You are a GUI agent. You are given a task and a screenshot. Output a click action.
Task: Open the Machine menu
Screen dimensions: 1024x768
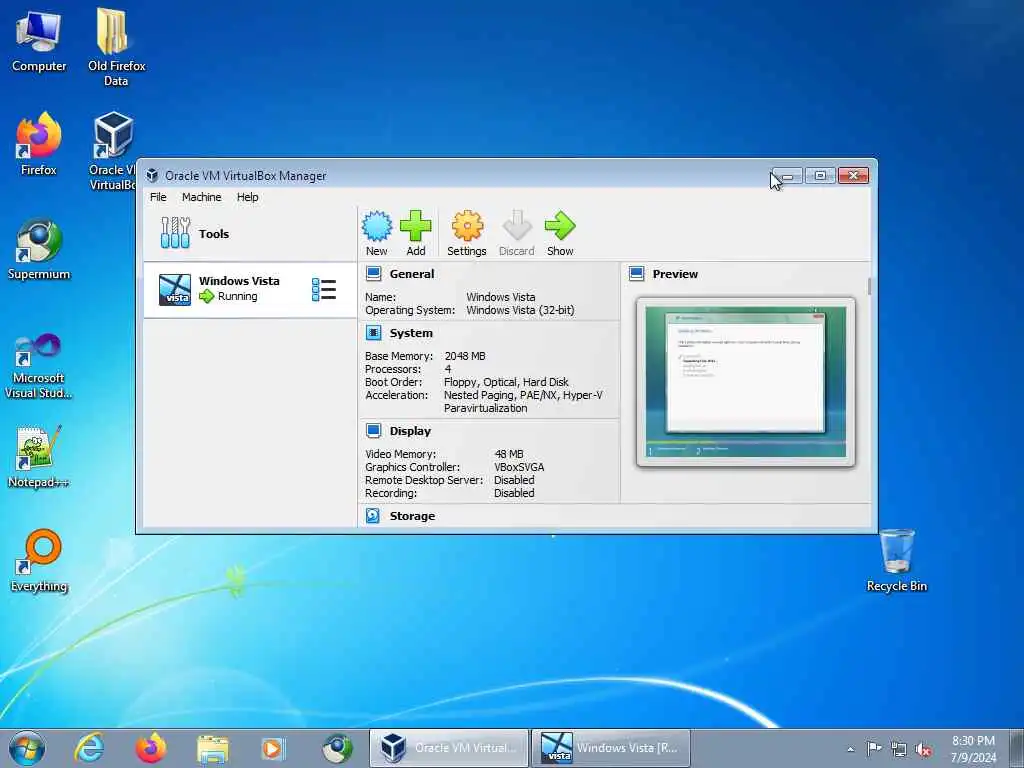coord(201,197)
